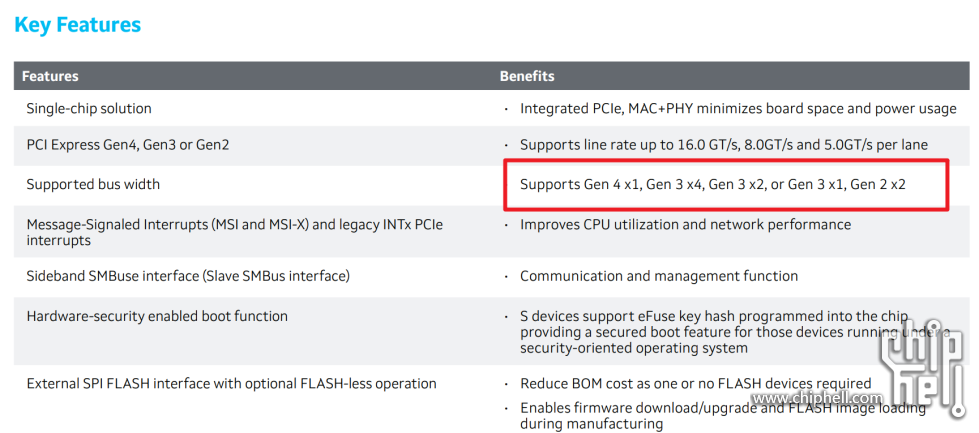Click the Features column header
Image resolution: width=979 pixels, height=433 pixels.
(x=50, y=76)
